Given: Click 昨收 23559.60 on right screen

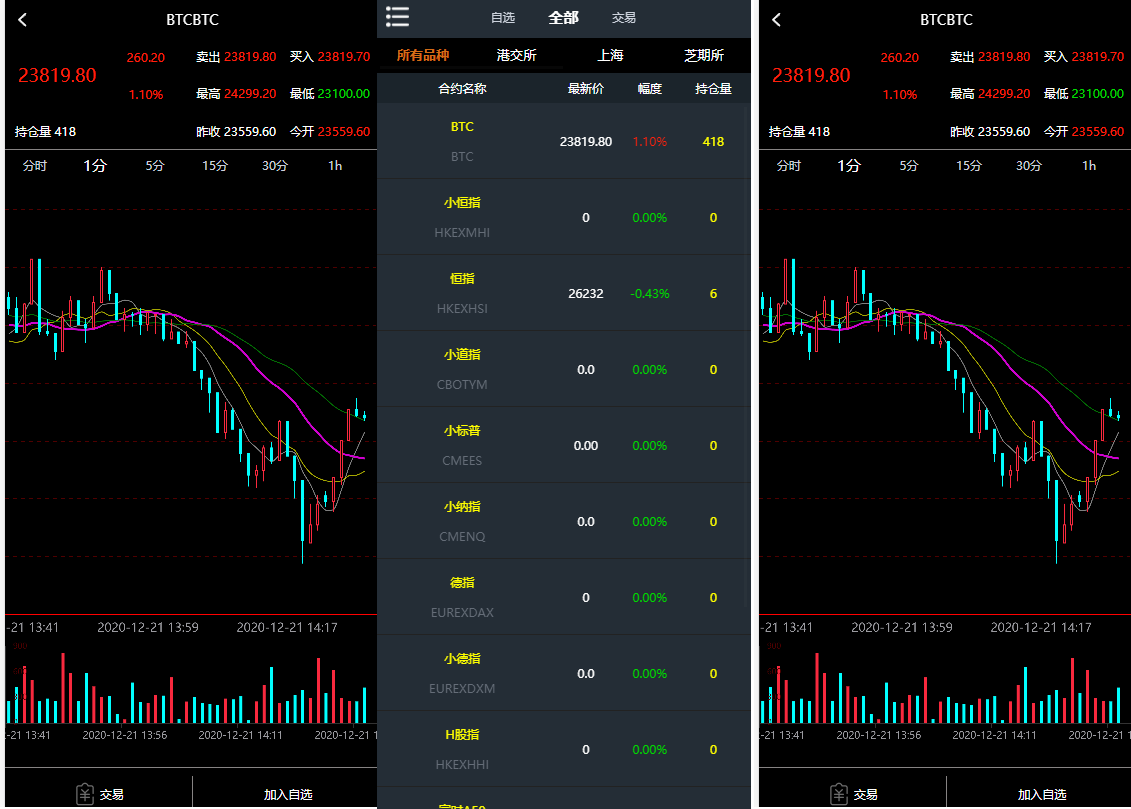Looking at the screenshot, I should (990, 132).
